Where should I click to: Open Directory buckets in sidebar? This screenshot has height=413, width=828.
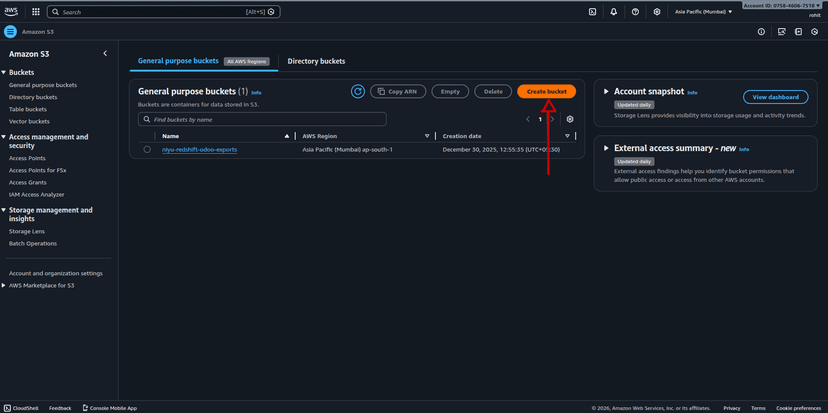pyautogui.click(x=33, y=97)
